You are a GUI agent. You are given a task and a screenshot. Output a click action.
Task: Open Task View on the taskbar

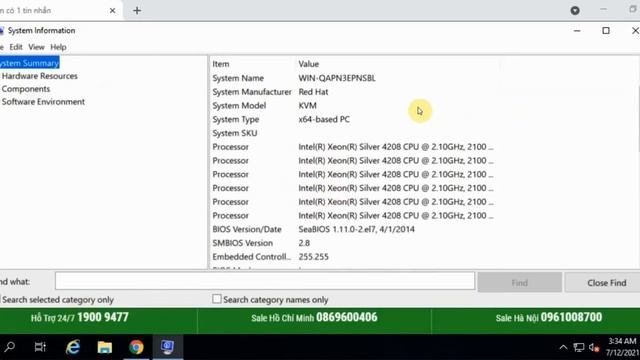(40, 347)
